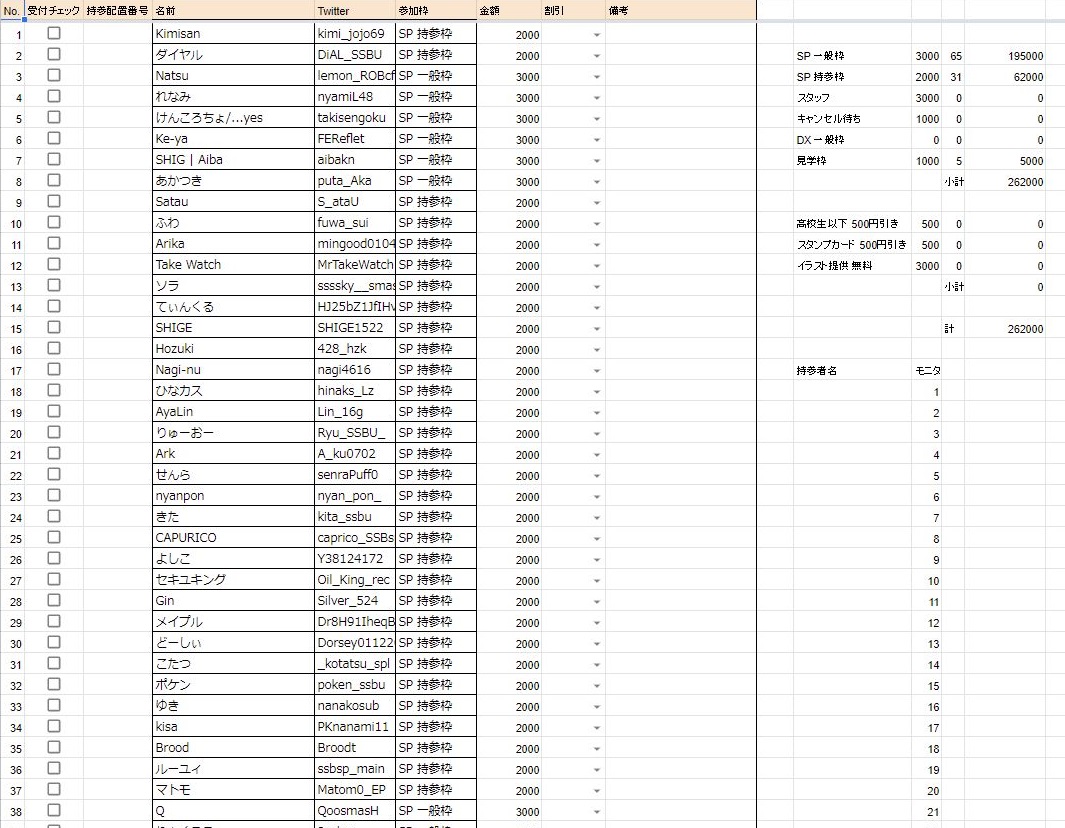Check the reception box for Kimisan
The width and height of the screenshot is (1065, 828).
point(54,33)
